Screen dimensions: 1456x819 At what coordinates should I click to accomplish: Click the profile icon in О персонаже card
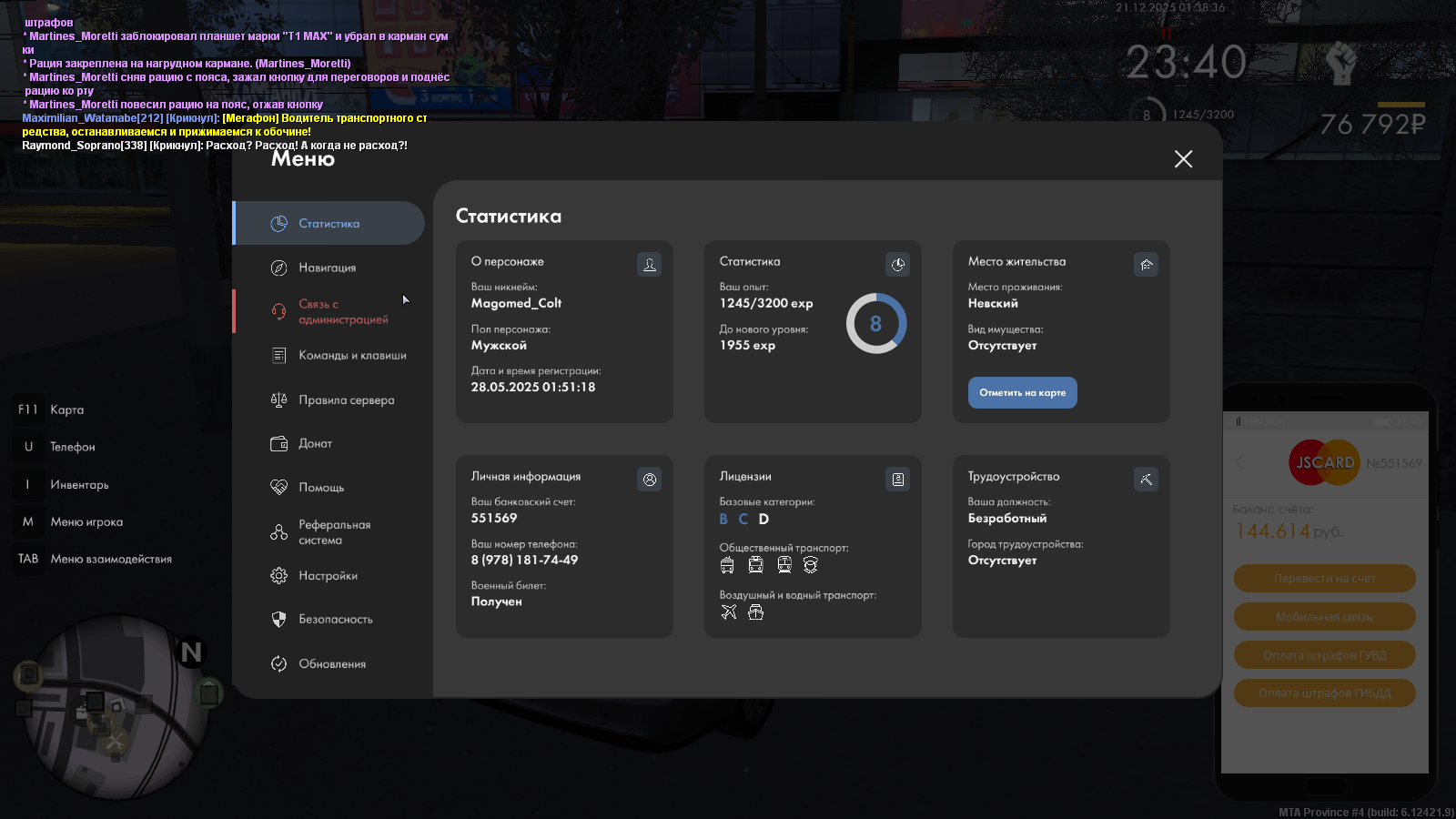click(649, 265)
